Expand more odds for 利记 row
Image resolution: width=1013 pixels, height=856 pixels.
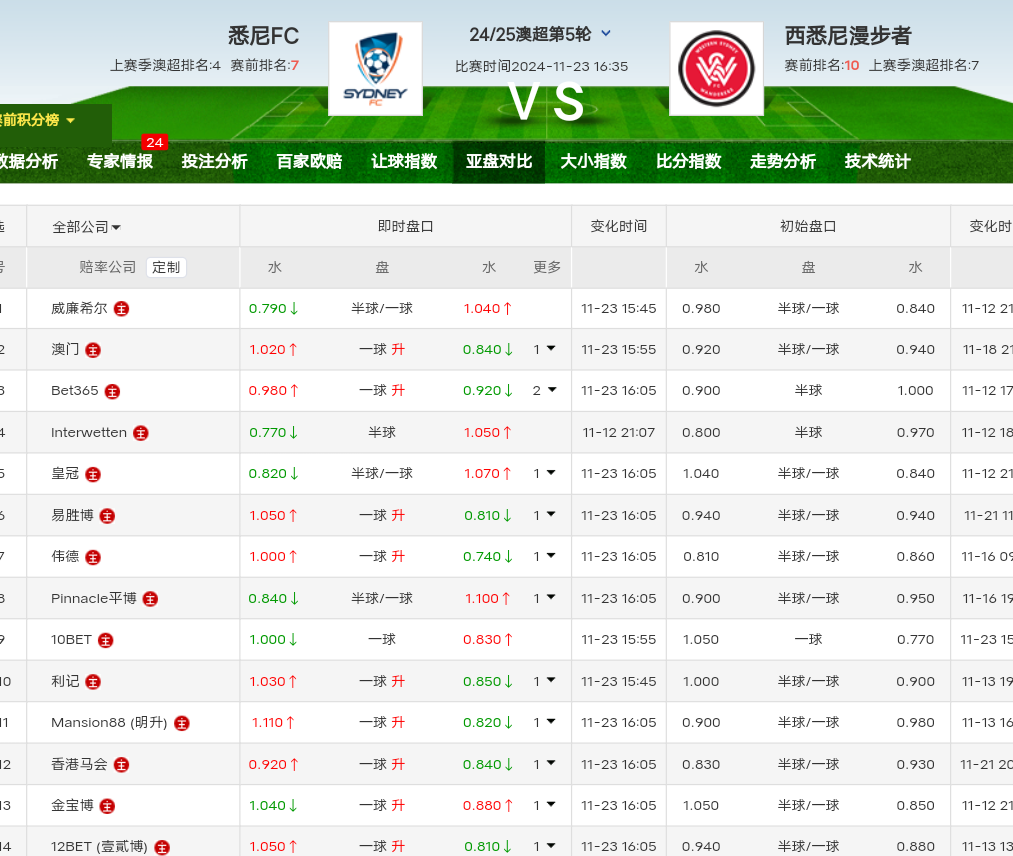(545, 681)
